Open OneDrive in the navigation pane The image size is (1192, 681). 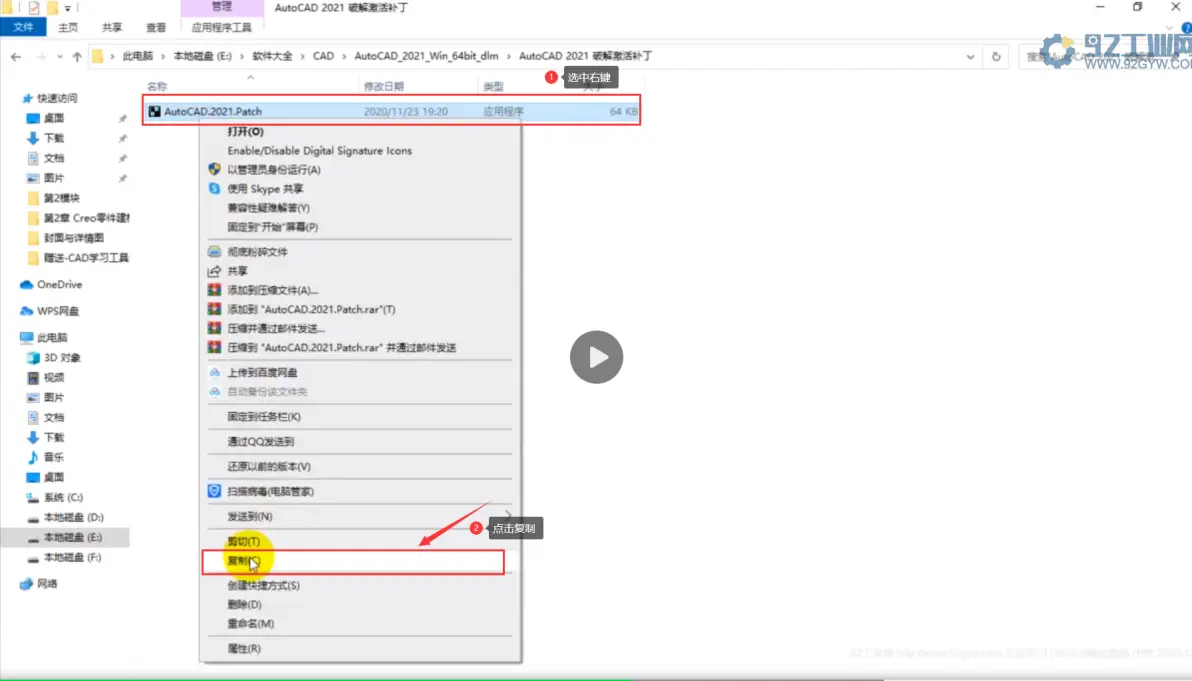coord(59,284)
